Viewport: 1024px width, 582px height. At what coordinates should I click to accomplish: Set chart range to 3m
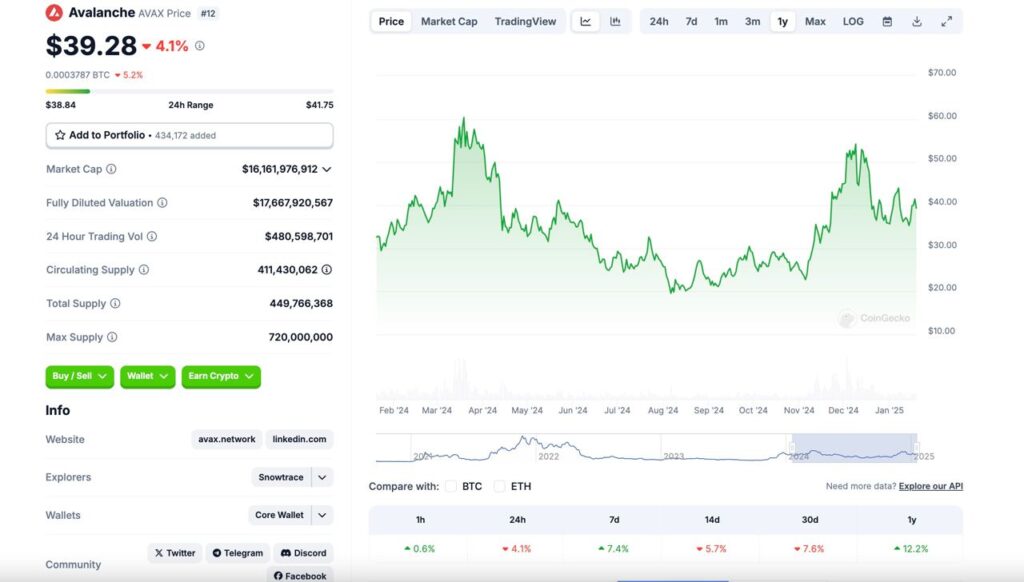coord(752,22)
